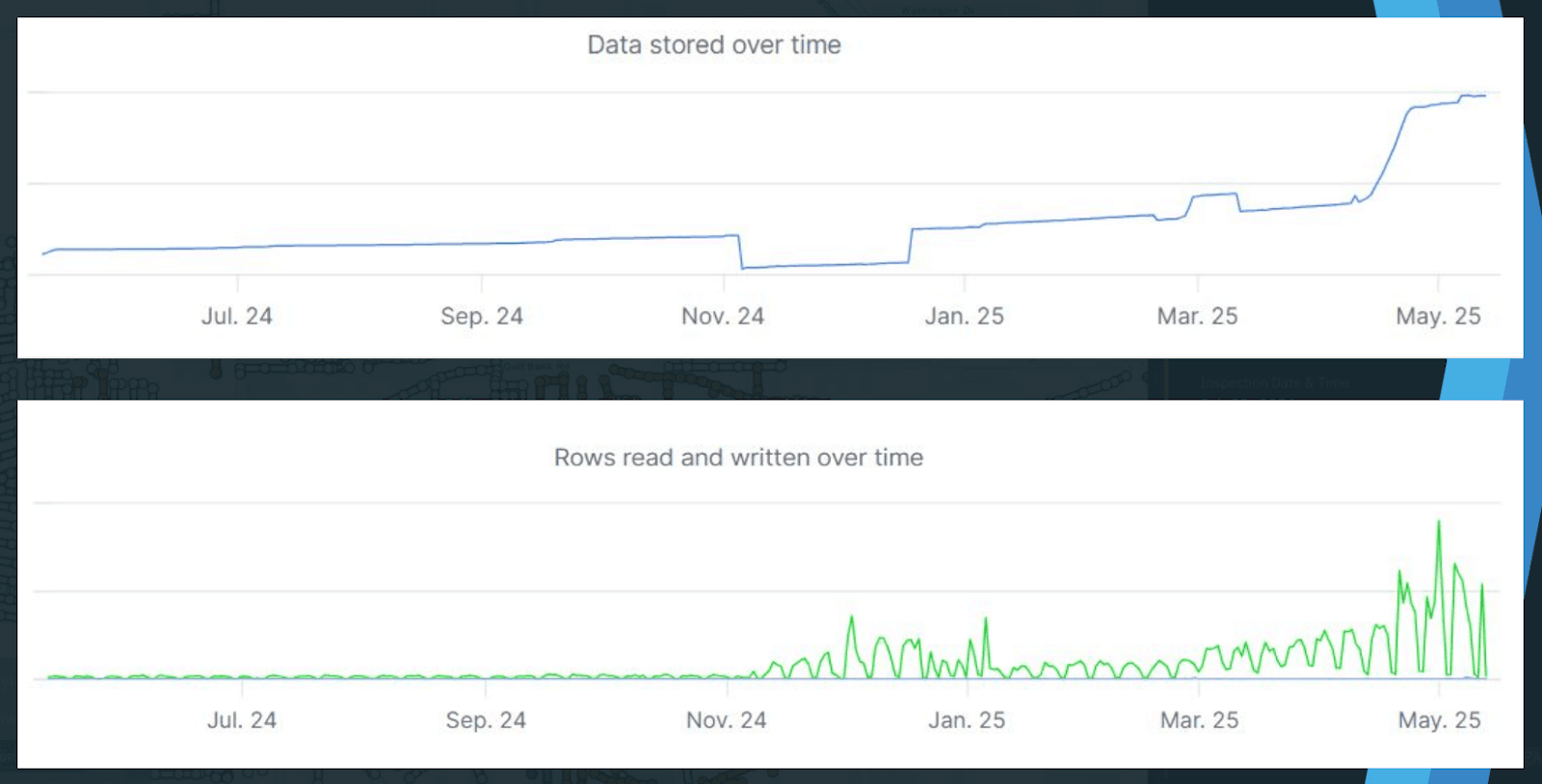Click the tallest green spike near May 25
This screenshot has height=784, width=1542.
coord(1439,522)
